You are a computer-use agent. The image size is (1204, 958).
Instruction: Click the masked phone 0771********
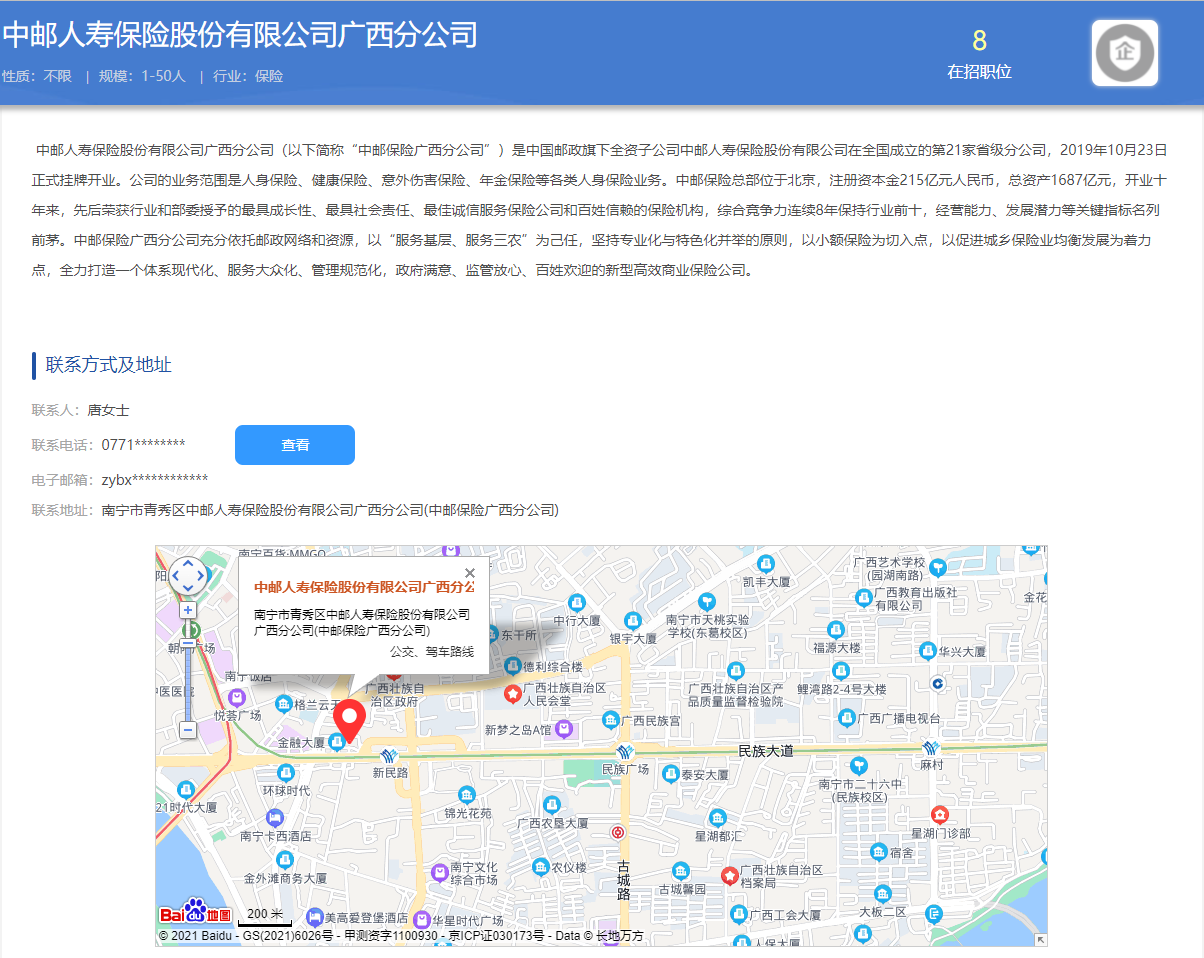143,445
